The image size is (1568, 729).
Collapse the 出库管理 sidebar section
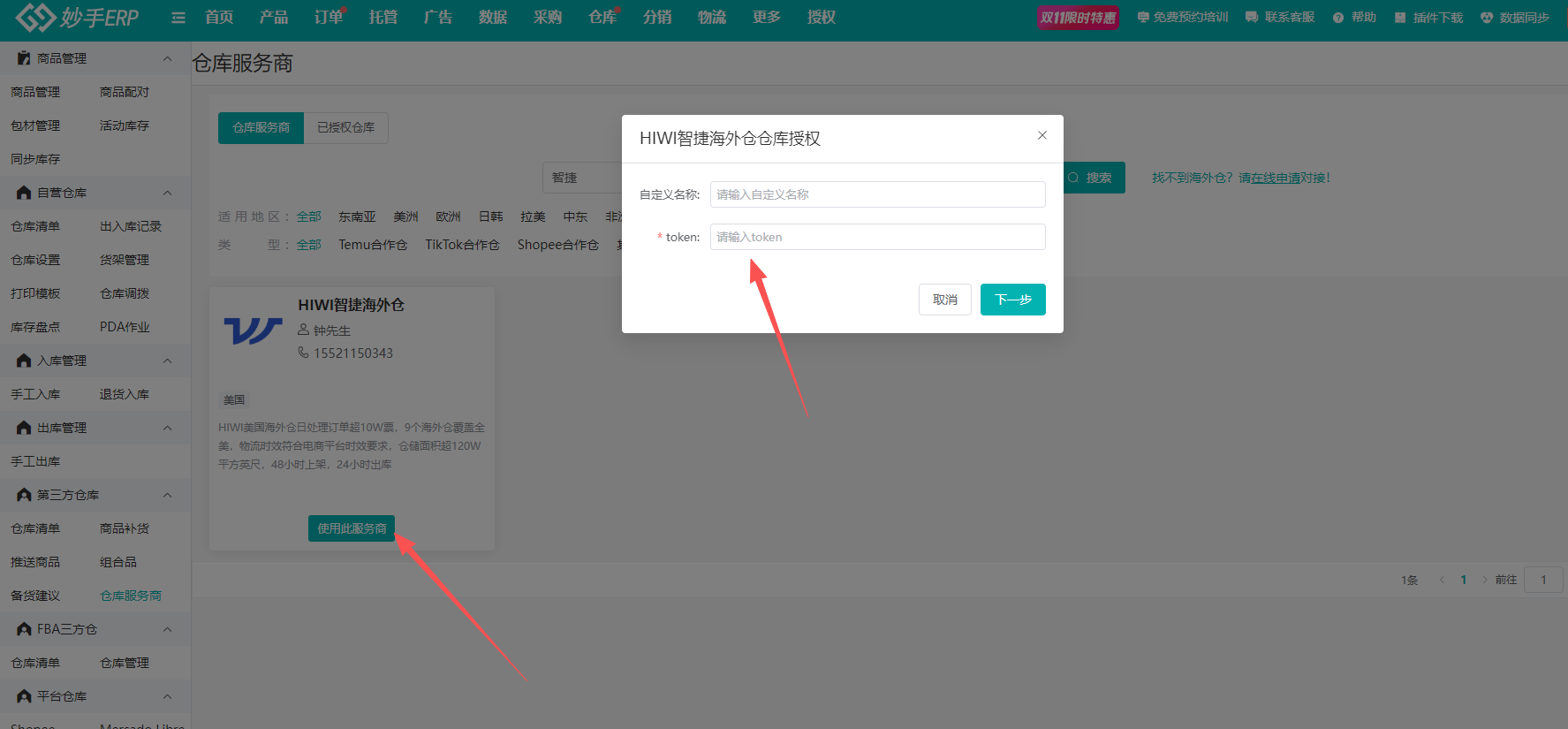167,428
